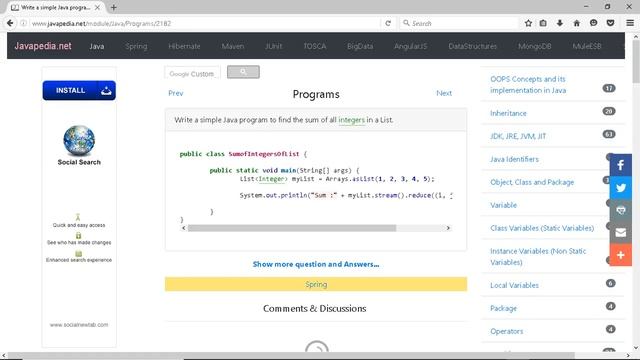Screen dimensions: 640x360
Task: Open AngularJS section in the navbar
Action: (411, 47)
